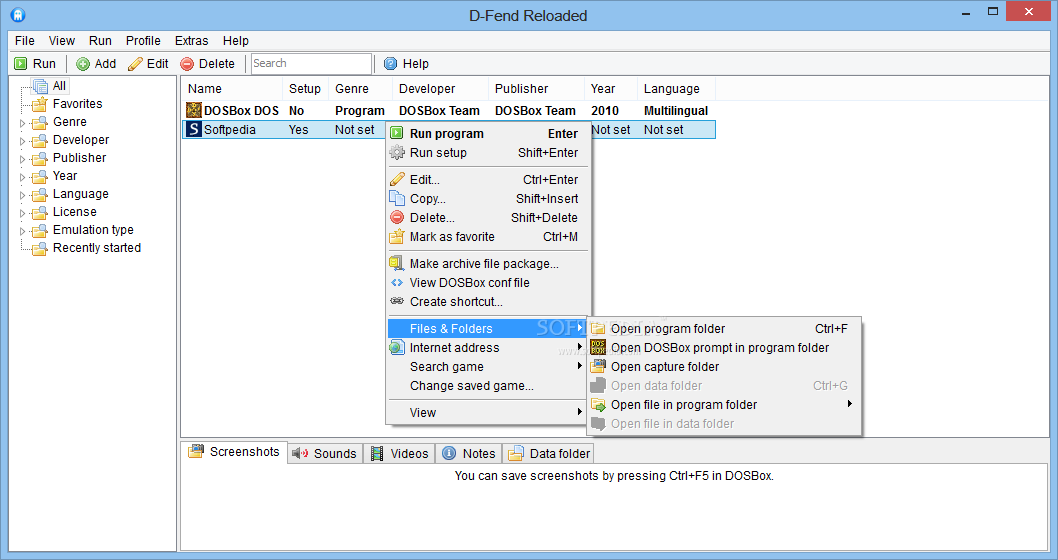The width and height of the screenshot is (1058, 560).
Task: Click the Softpedia profile S icon
Action: point(194,129)
